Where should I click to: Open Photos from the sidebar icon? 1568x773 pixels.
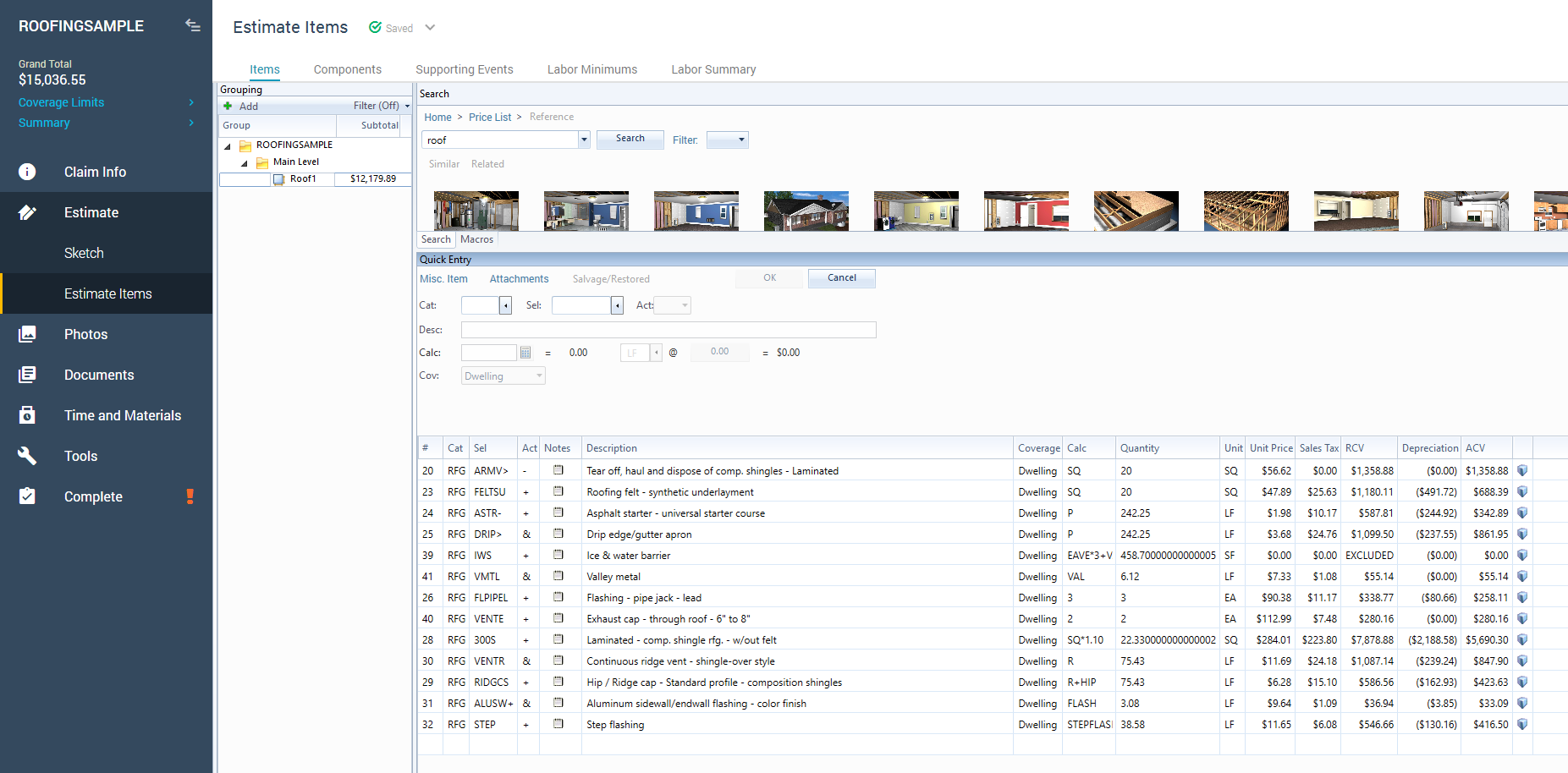pyautogui.click(x=27, y=334)
